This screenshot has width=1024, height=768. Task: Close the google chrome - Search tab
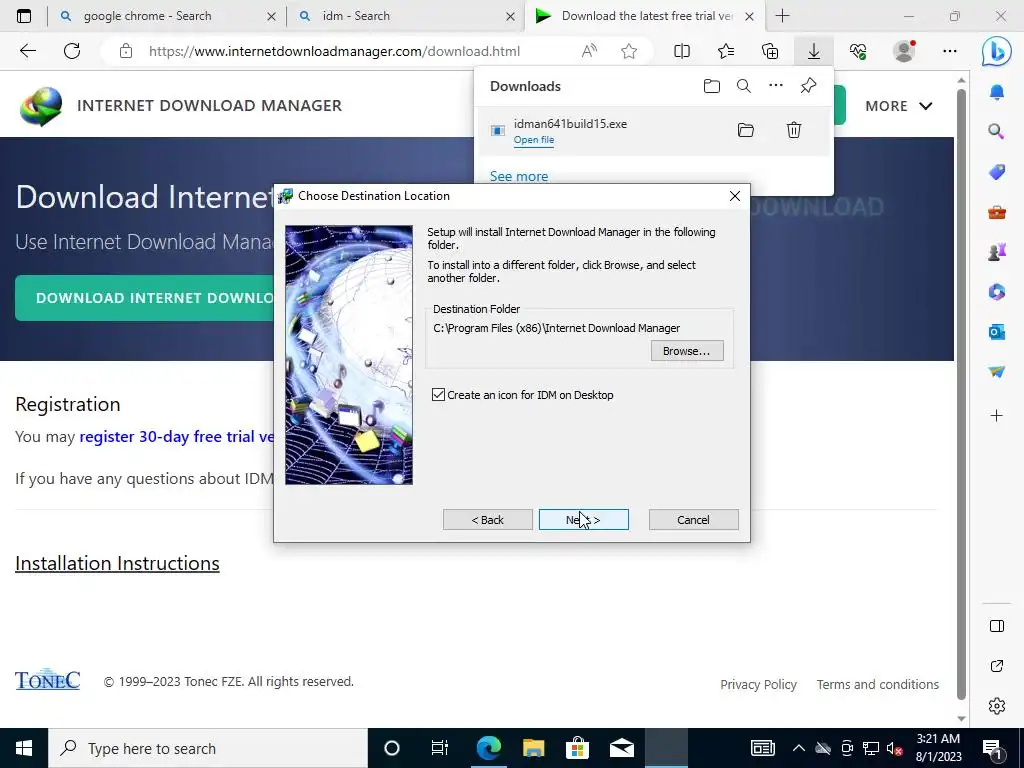(271, 17)
